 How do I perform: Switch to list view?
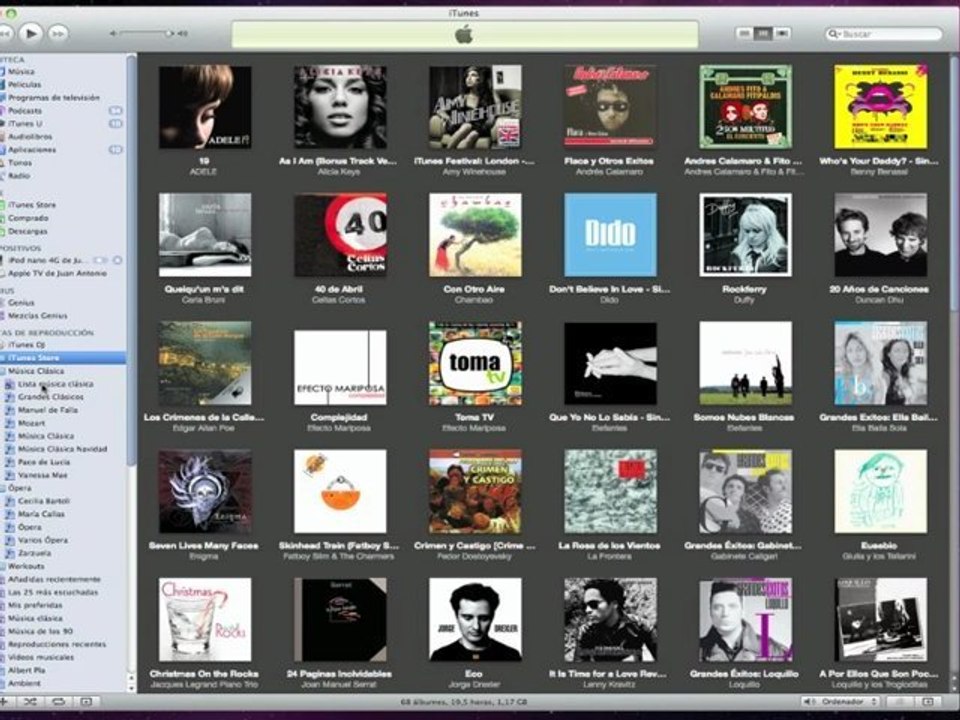pyautogui.click(x=745, y=33)
